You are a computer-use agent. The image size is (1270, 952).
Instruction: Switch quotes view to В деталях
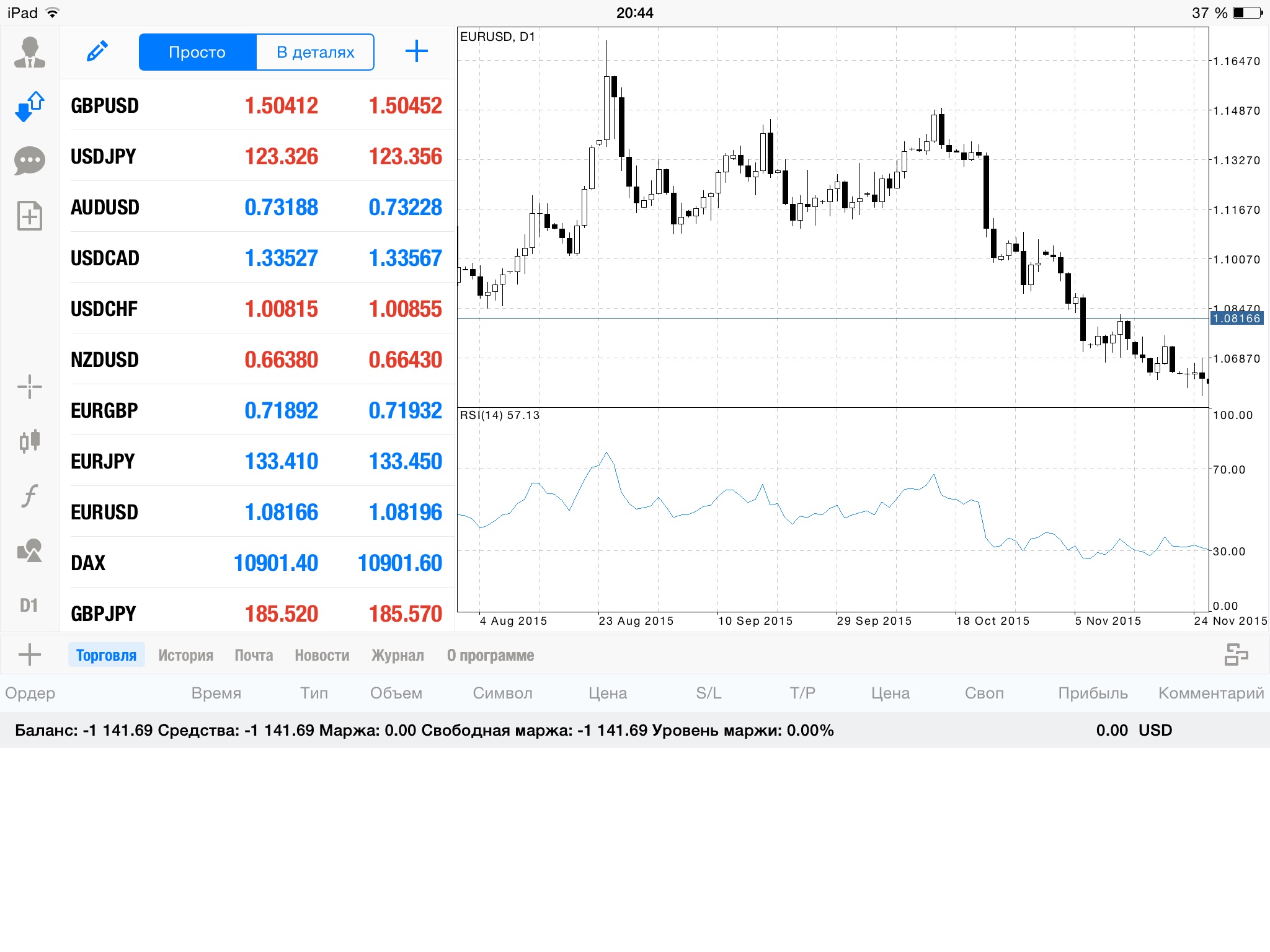point(315,52)
